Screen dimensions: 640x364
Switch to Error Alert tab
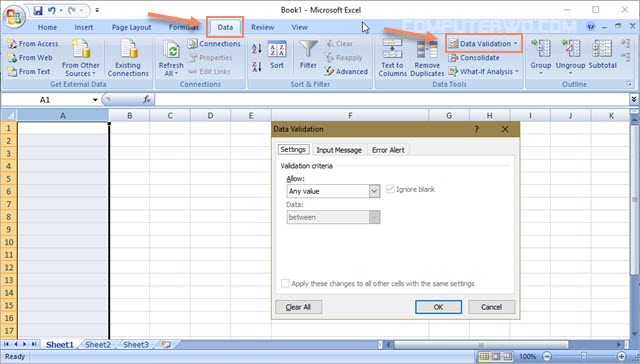click(388, 150)
